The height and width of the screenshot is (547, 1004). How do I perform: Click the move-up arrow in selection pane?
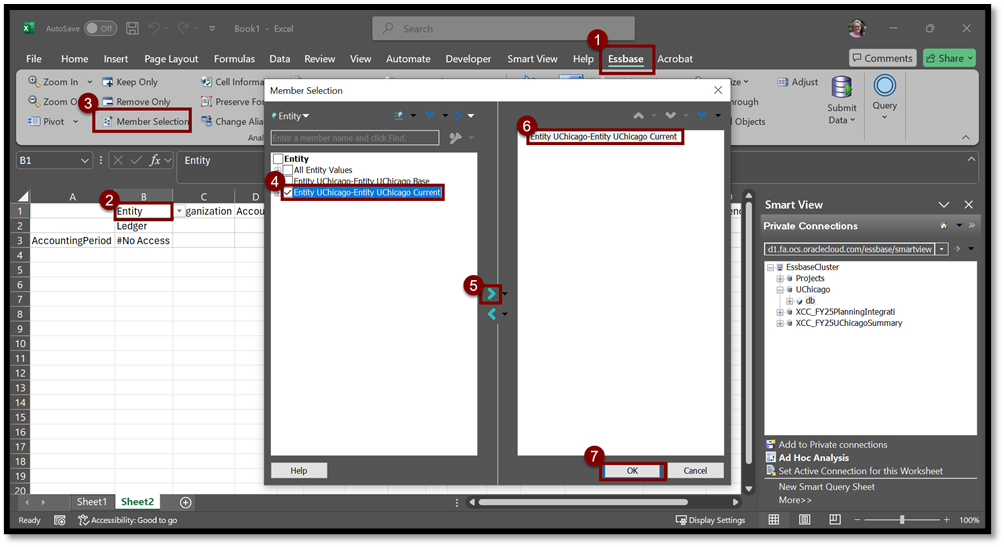(638, 115)
